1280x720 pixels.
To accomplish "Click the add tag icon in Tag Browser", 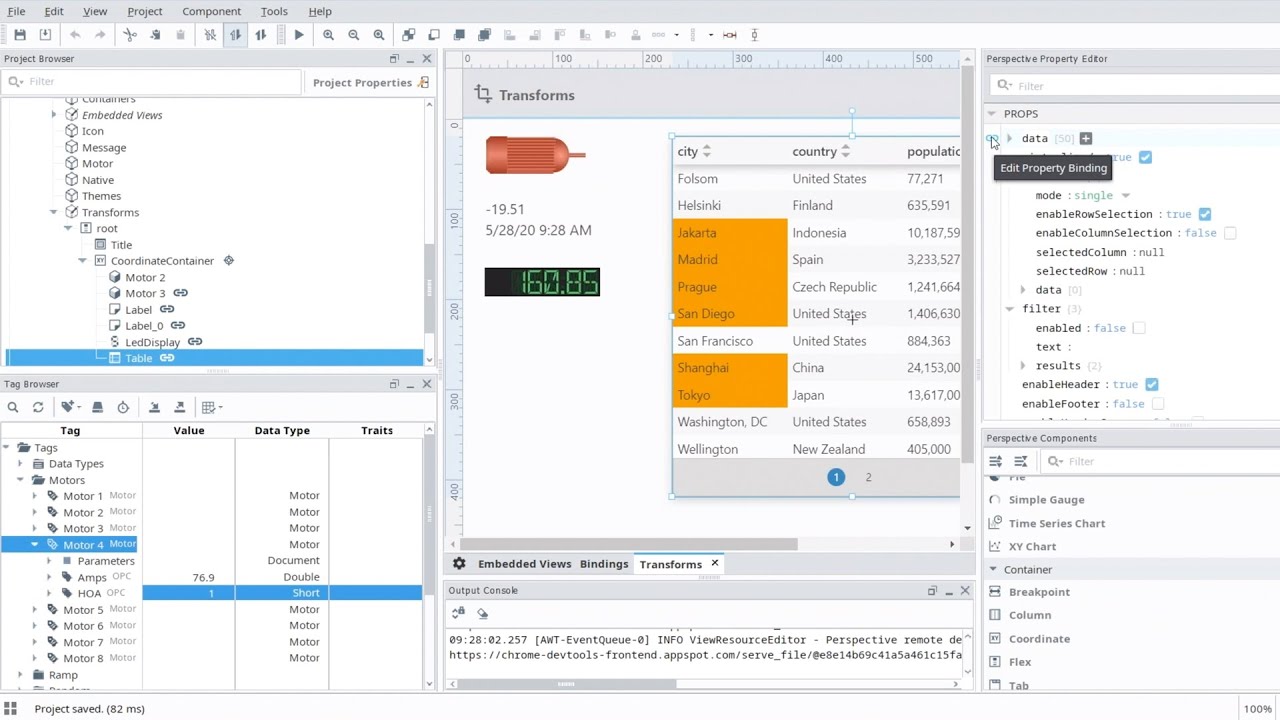I will click(x=68, y=407).
